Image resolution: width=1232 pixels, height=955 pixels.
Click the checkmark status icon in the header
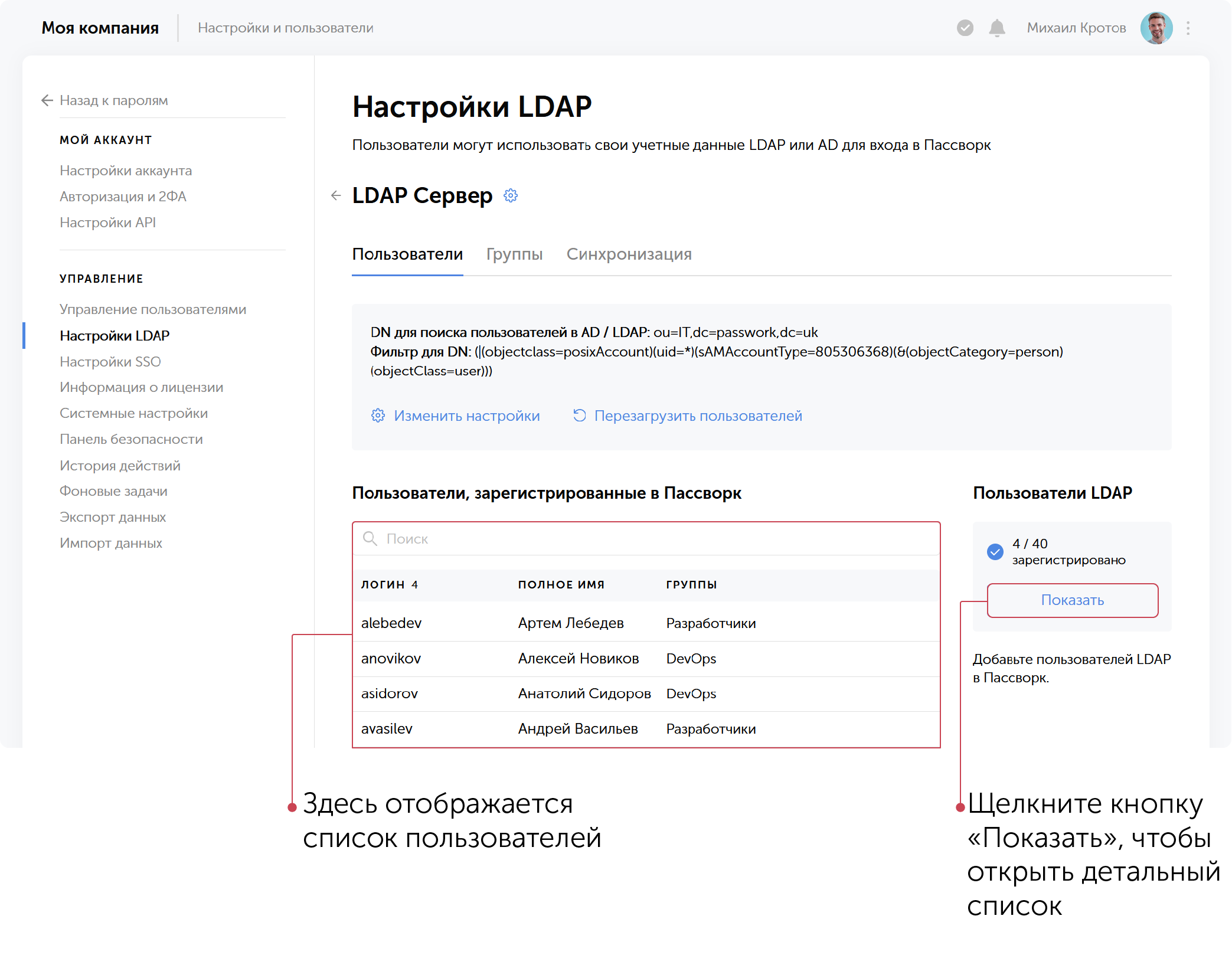(964, 27)
